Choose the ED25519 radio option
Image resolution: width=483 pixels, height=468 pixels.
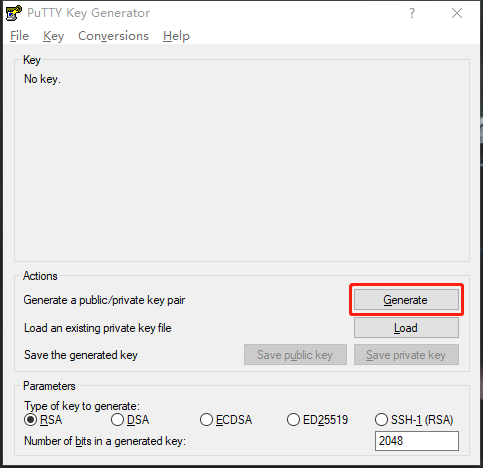(317, 420)
